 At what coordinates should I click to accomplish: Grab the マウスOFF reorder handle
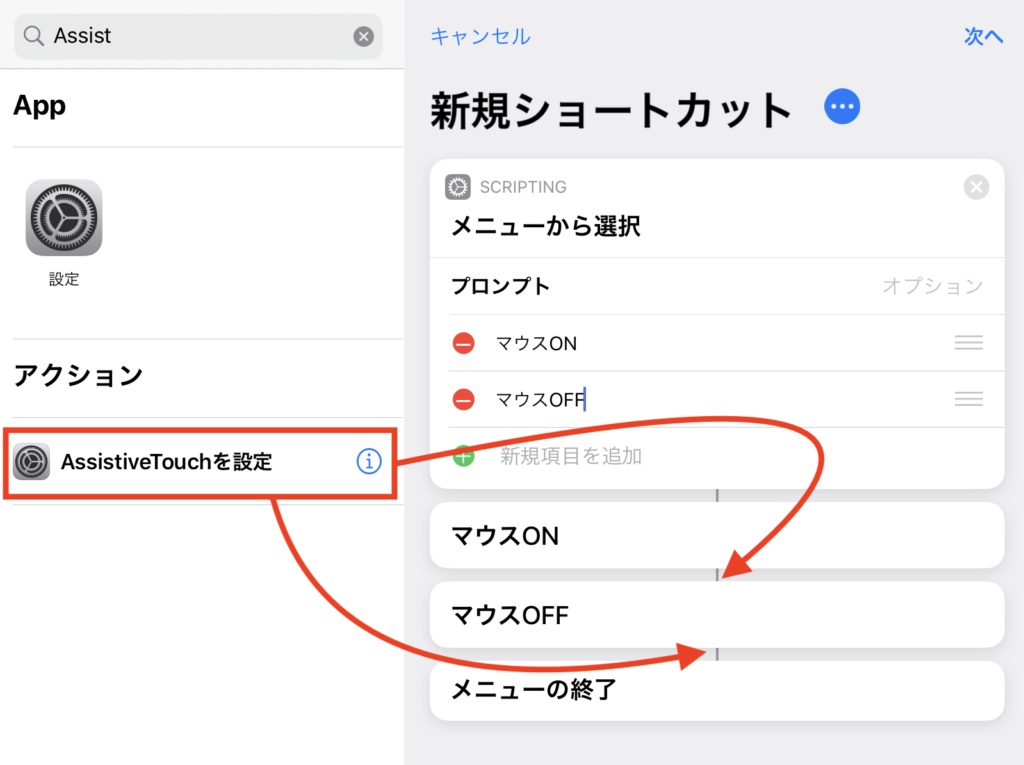click(968, 400)
